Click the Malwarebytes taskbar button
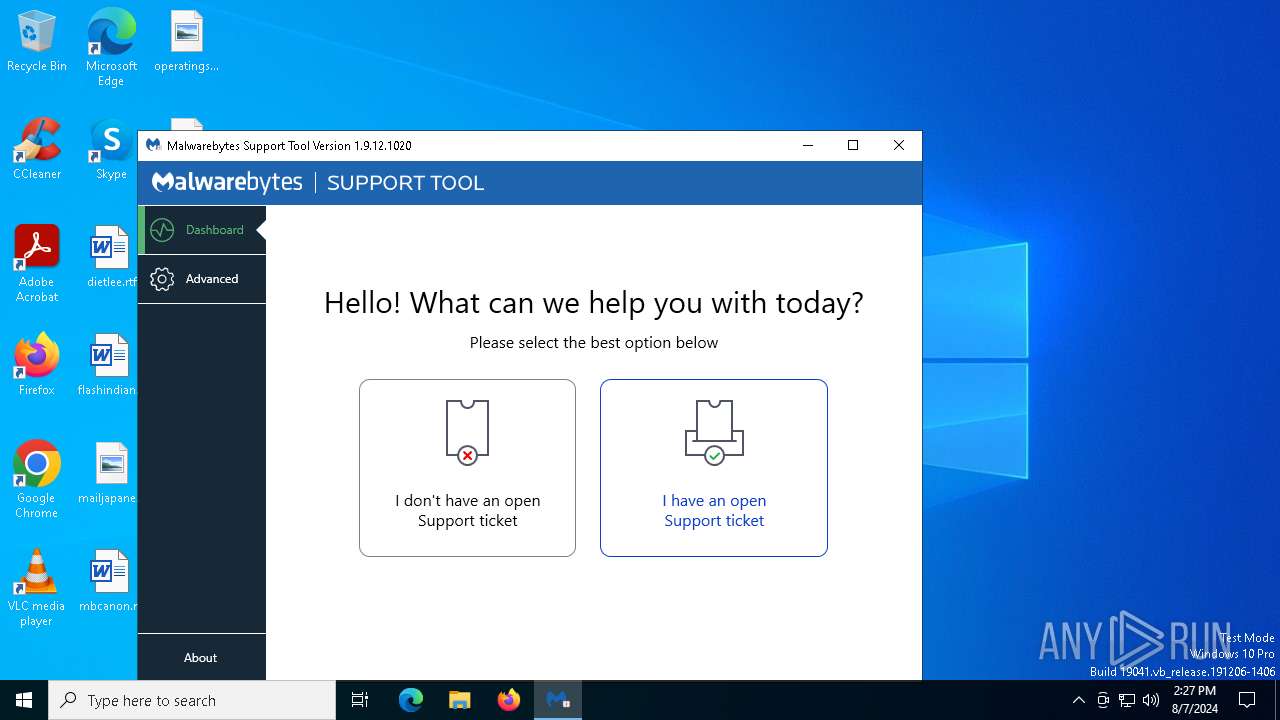 coord(558,700)
